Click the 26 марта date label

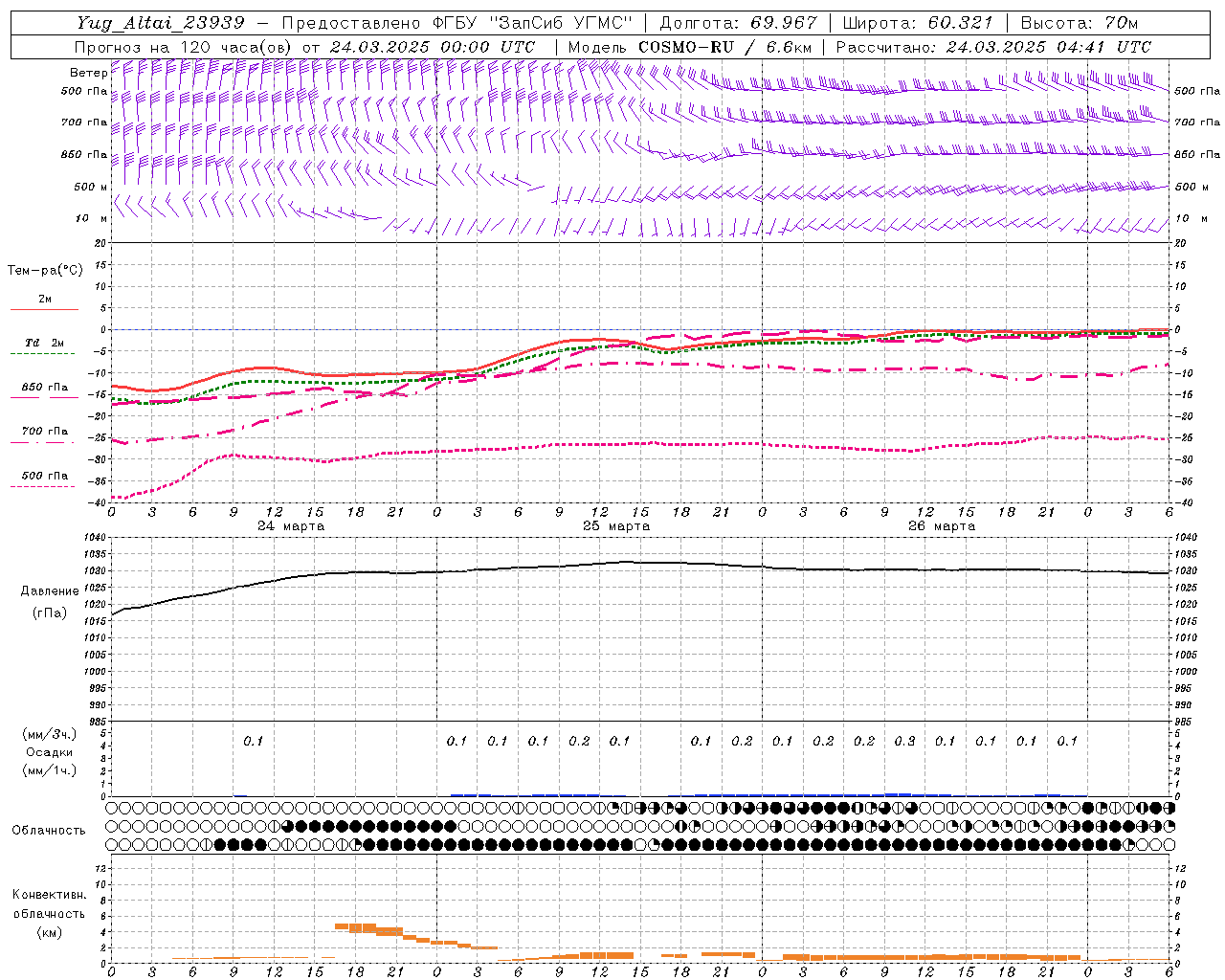pyautogui.click(x=942, y=526)
